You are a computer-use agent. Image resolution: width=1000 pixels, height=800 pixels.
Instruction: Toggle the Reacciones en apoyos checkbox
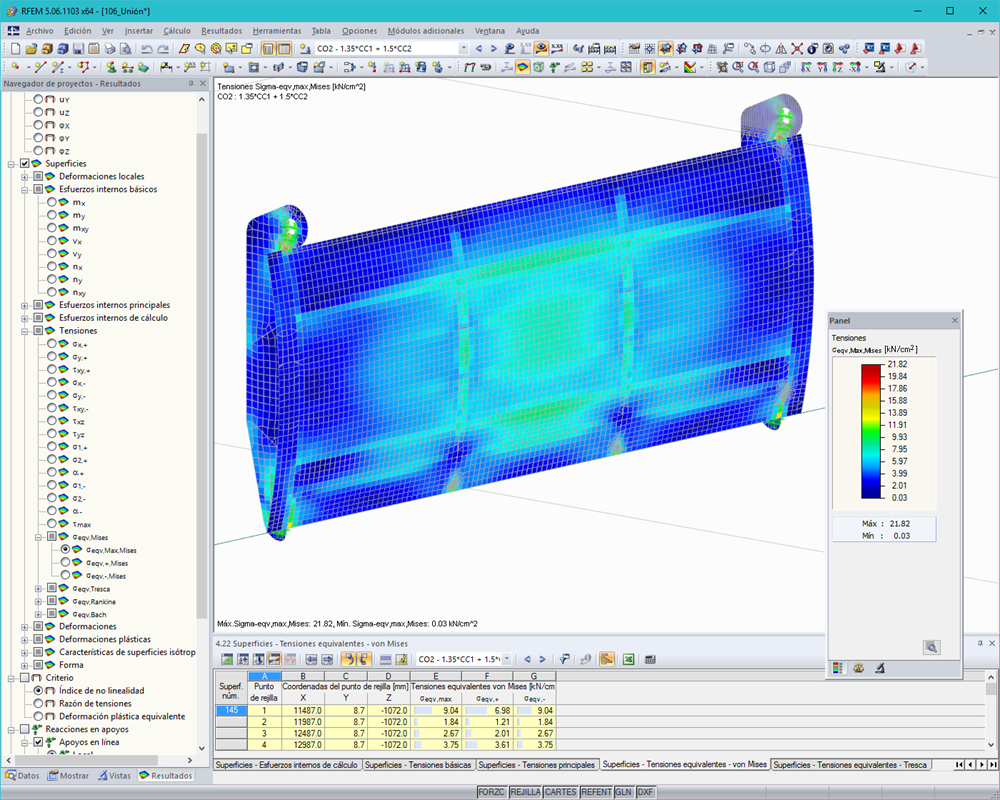click(25, 729)
